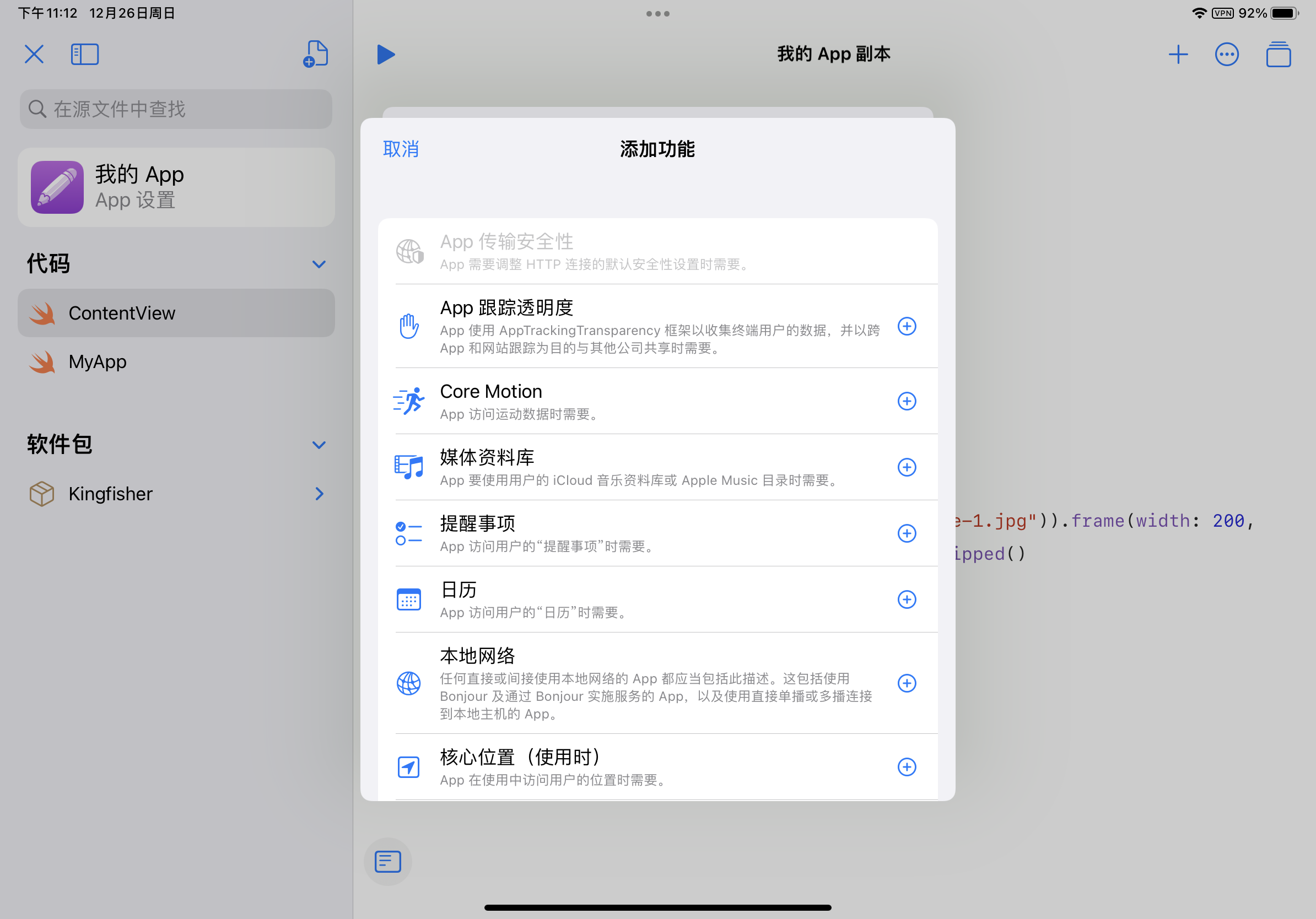This screenshot has width=1316, height=919.
Task: Toggle the sidebar panel icon
Action: tap(85, 55)
